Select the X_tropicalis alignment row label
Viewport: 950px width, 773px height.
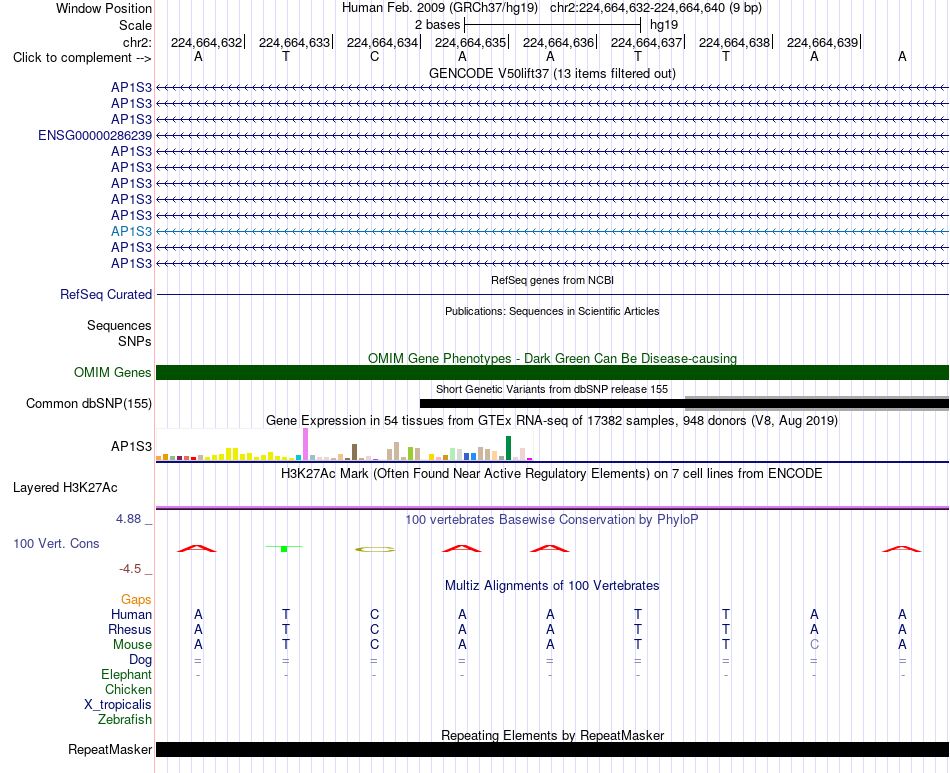(118, 705)
